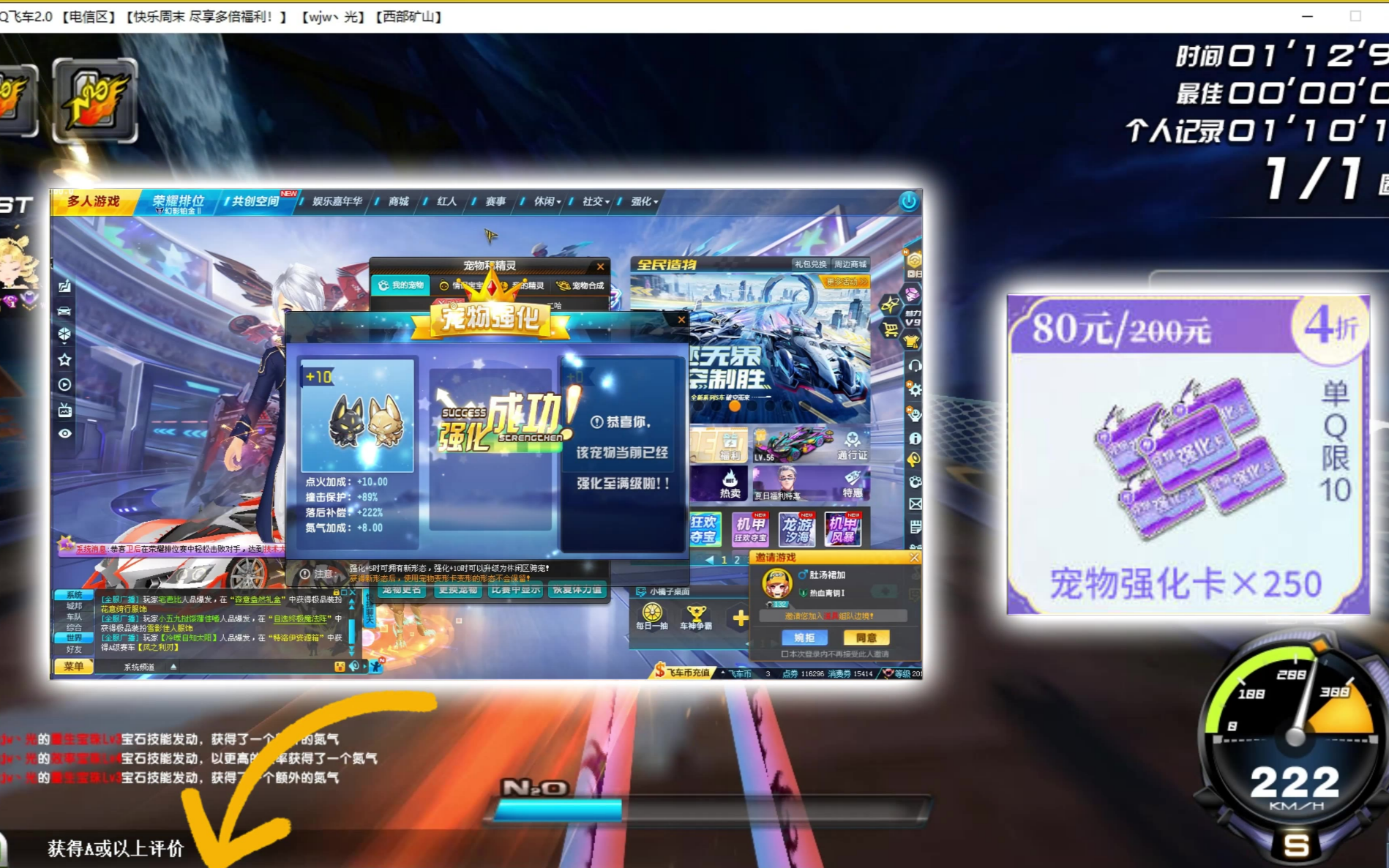1389x868 pixels.
Task: Open the yellow shirt wardrobe icon
Action: [912, 341]
